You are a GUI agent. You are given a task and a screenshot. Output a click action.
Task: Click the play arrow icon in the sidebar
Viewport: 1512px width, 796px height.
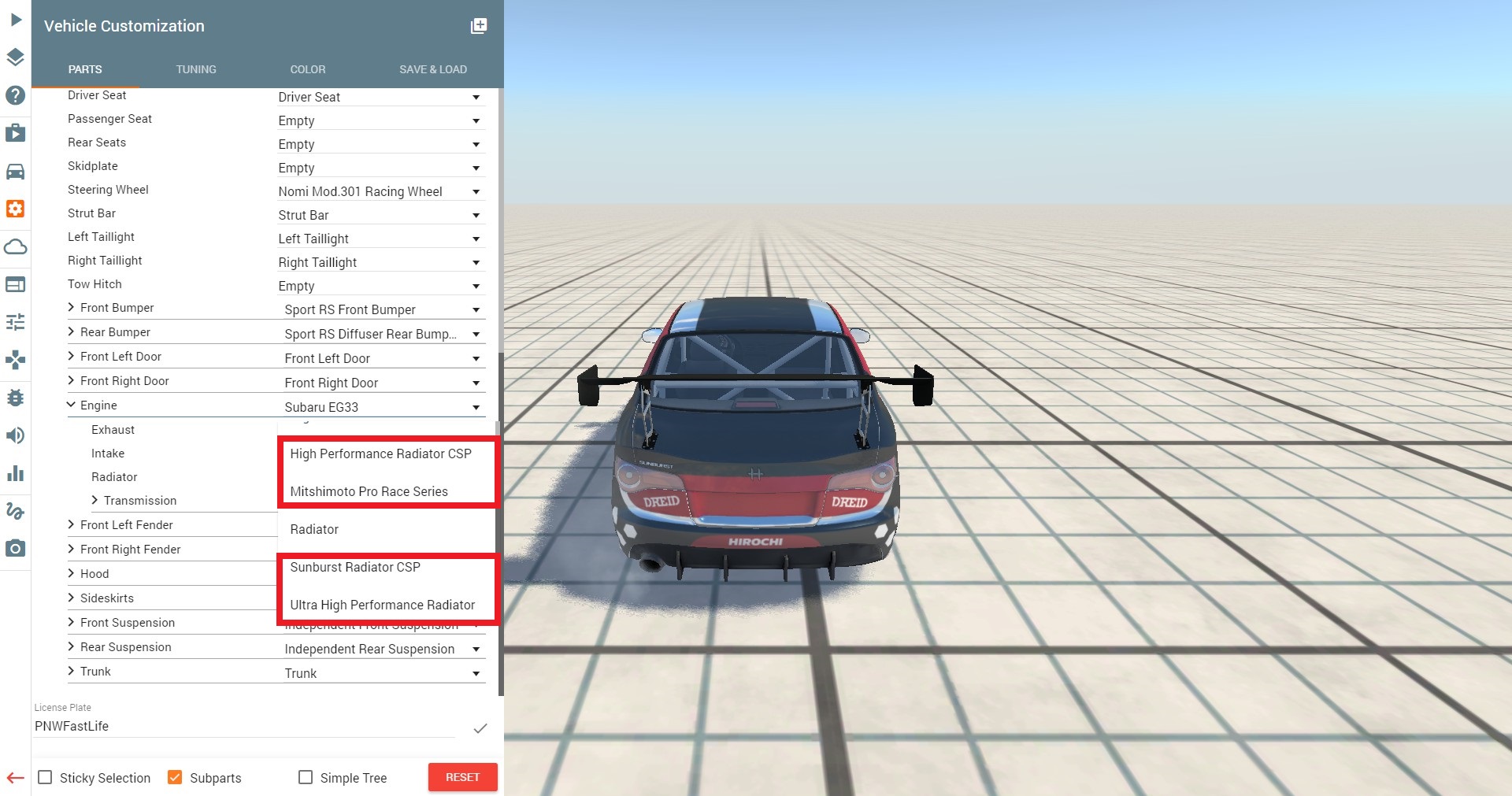coord(16,20)
